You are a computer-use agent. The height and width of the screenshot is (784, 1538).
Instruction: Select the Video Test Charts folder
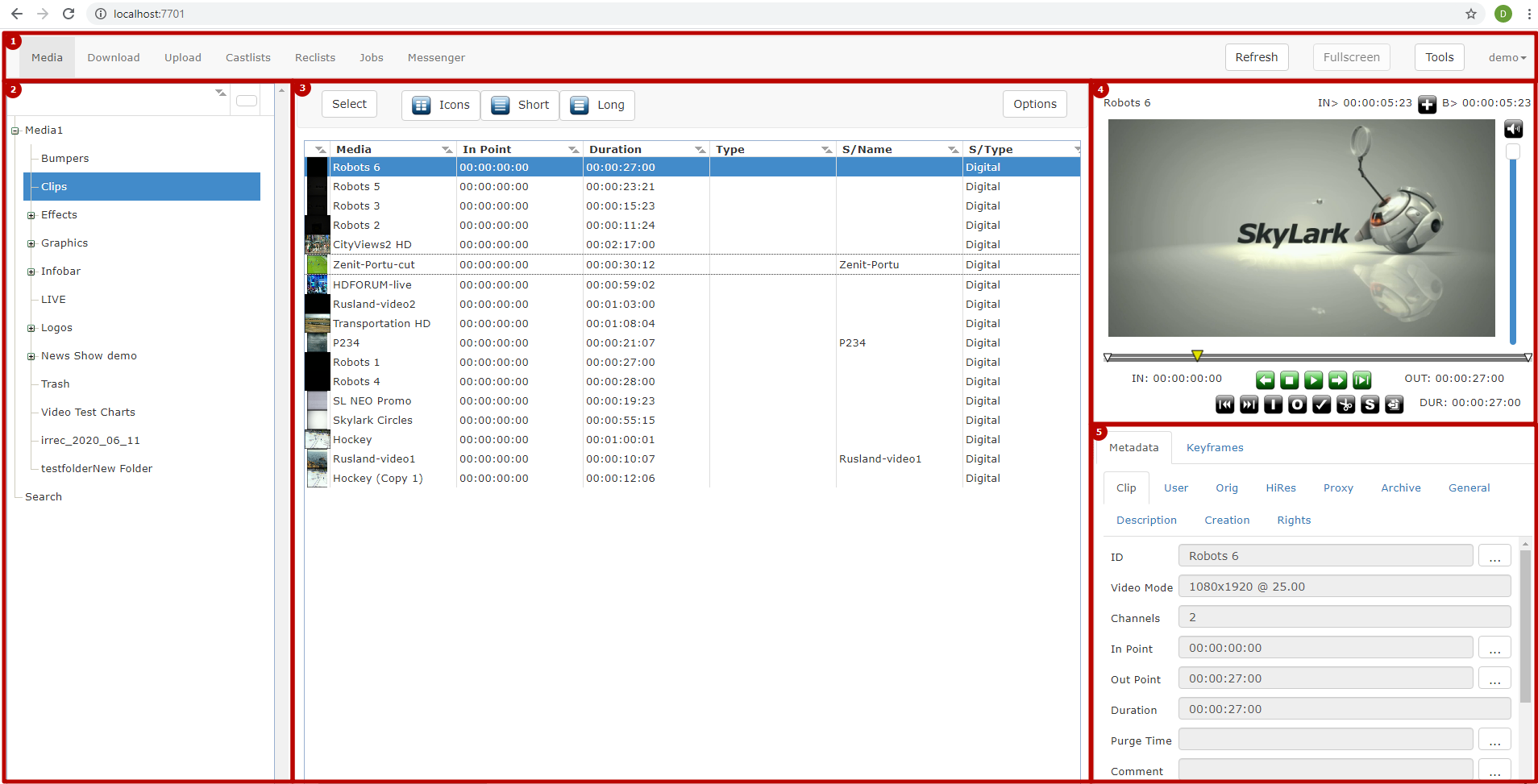click(x=88, y=413)
